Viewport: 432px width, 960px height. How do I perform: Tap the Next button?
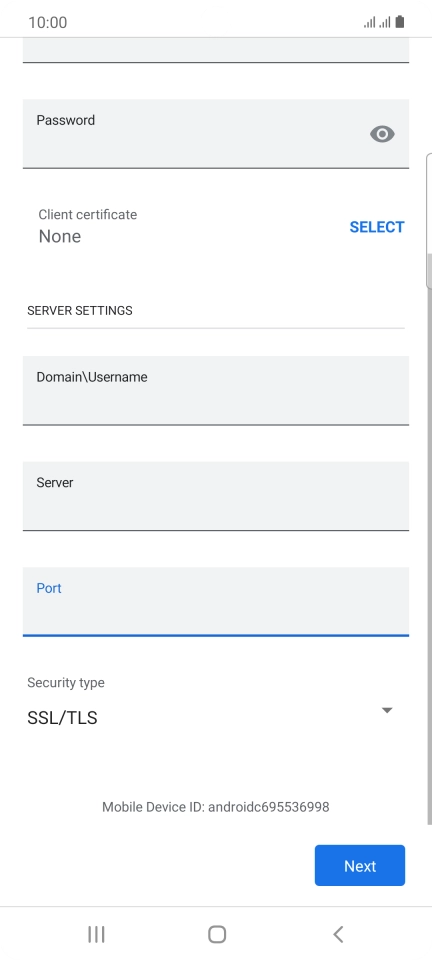click(360, 866)
